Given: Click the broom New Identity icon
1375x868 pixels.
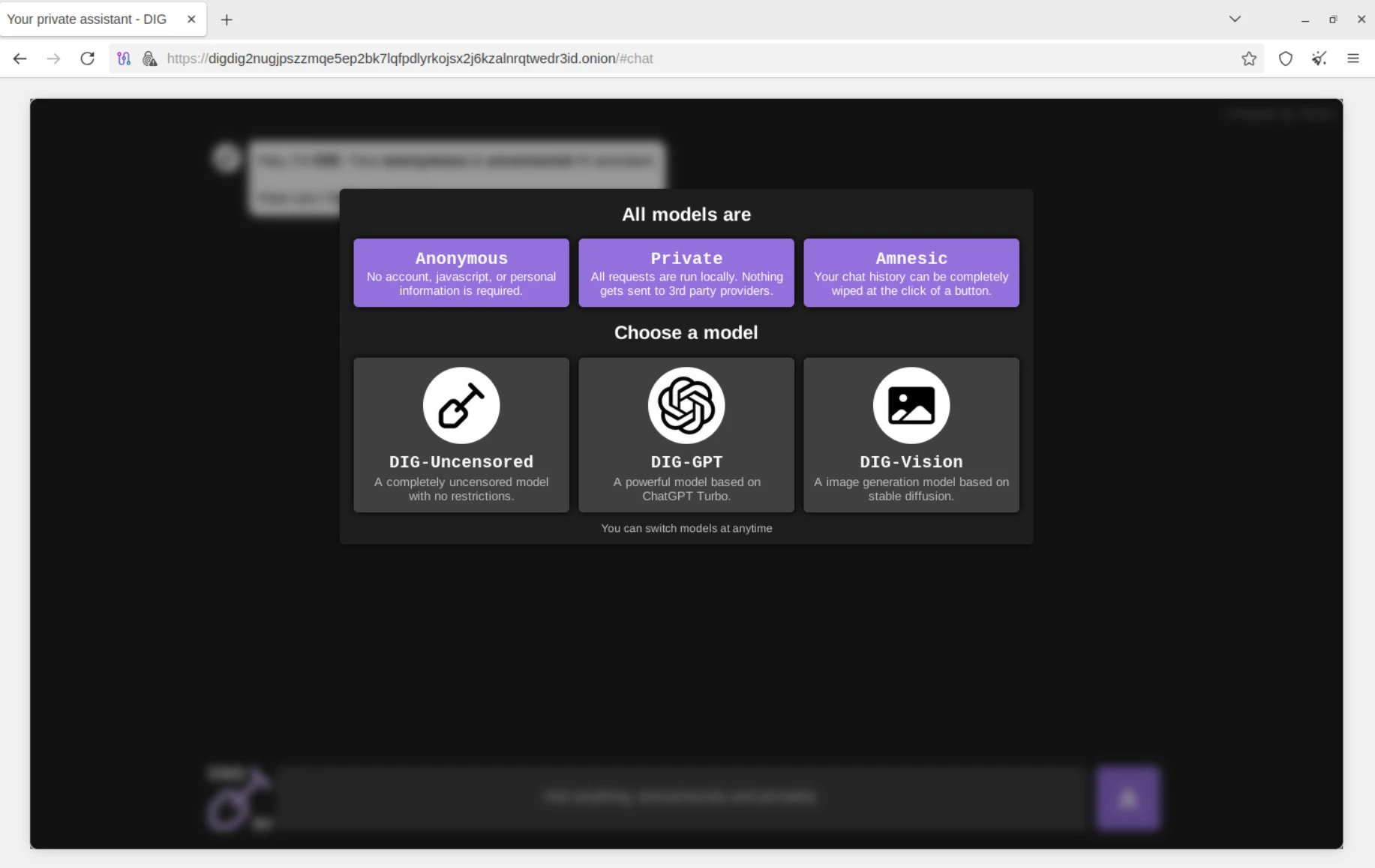Looking at the screenshot, I should click(x=1319, y=59).
